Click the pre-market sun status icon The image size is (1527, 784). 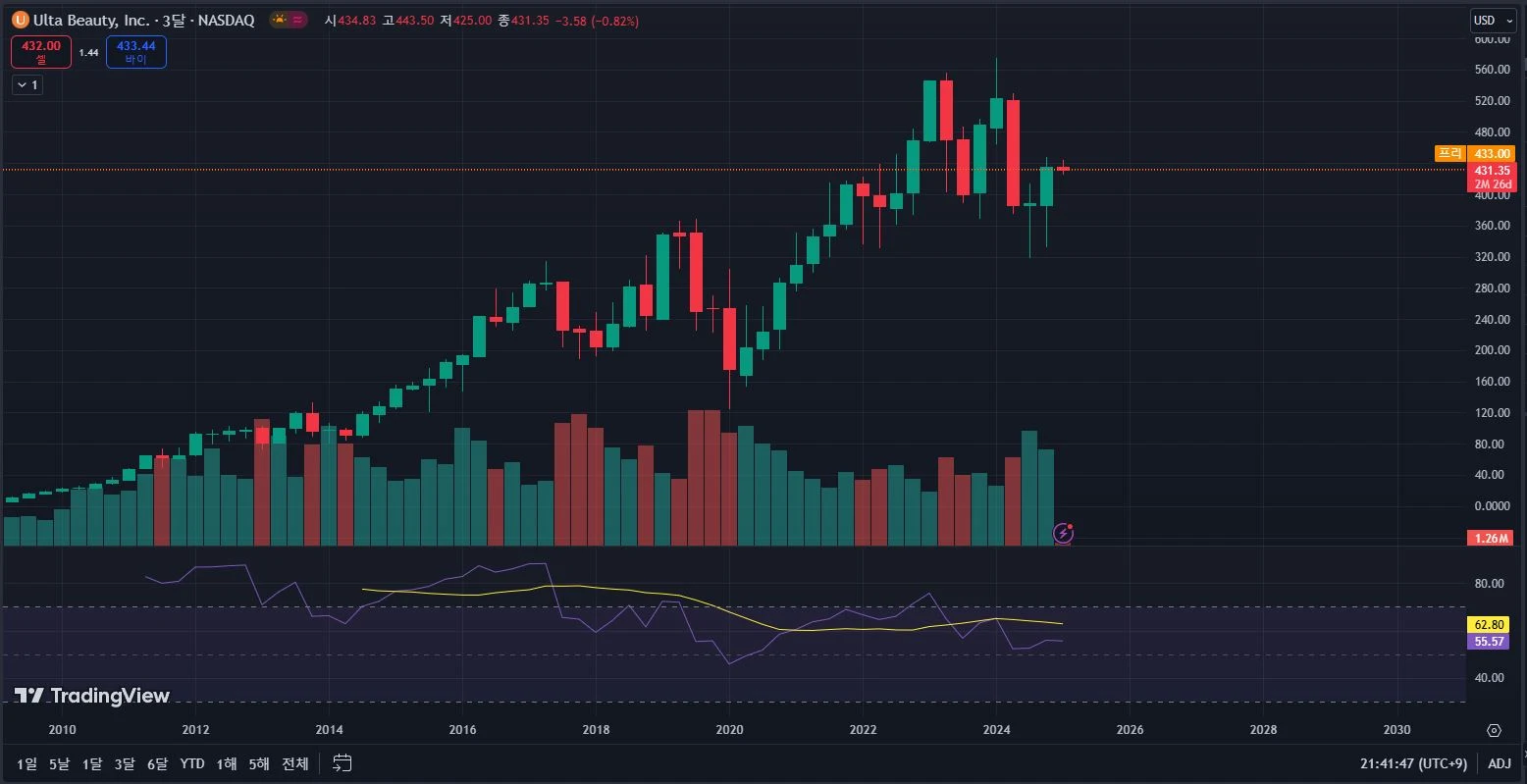(280, 20)
